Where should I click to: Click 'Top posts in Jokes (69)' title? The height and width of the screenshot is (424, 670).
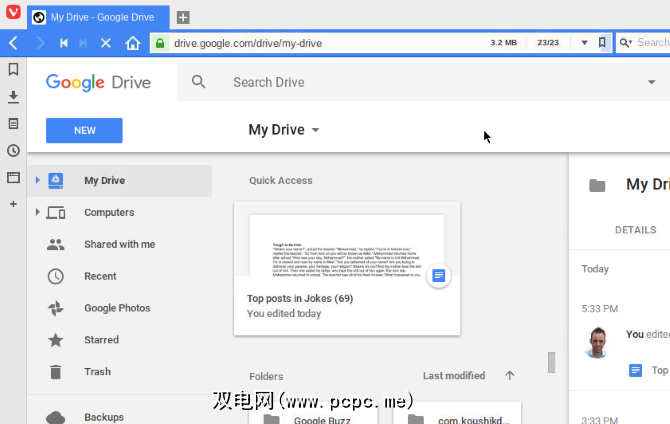(x=300, y=298)
